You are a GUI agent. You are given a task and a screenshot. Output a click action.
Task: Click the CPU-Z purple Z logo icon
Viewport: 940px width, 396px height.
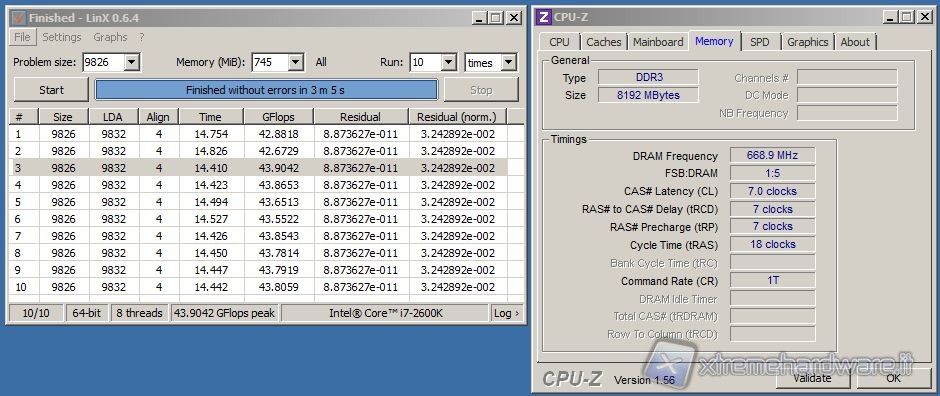click(x=543, y=17)
